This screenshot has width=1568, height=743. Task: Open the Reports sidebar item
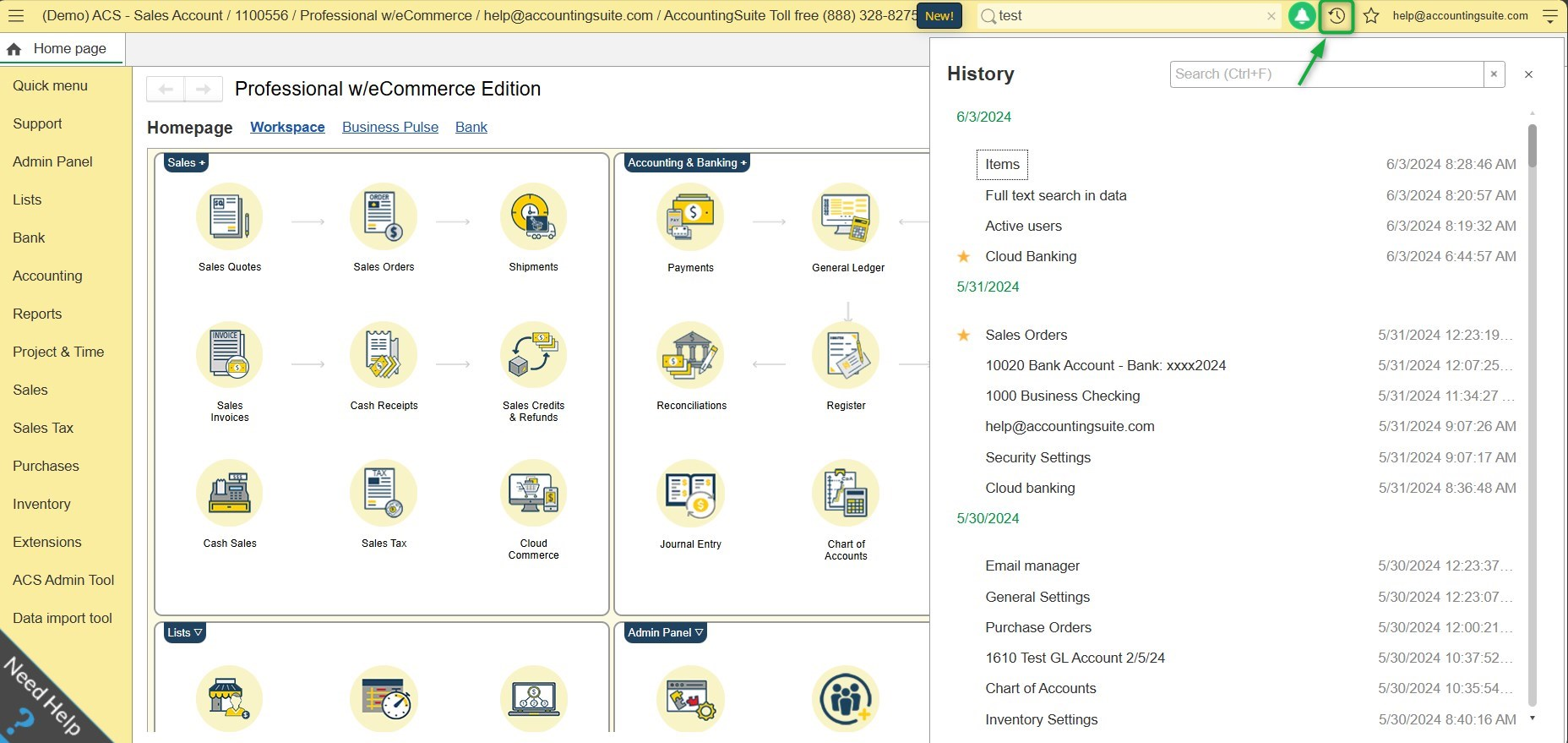pos(37,314)
